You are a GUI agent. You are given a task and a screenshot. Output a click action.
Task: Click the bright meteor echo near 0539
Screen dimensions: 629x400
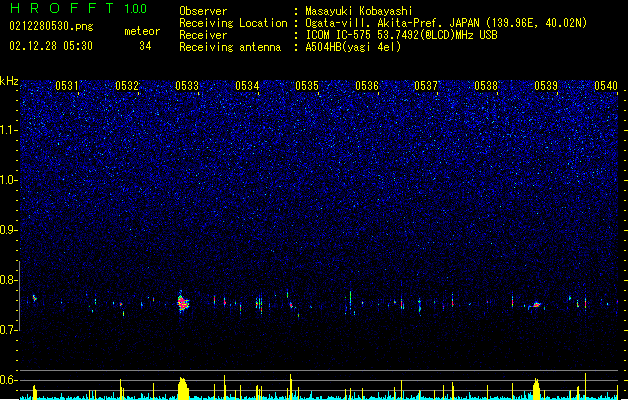(536, 305)
